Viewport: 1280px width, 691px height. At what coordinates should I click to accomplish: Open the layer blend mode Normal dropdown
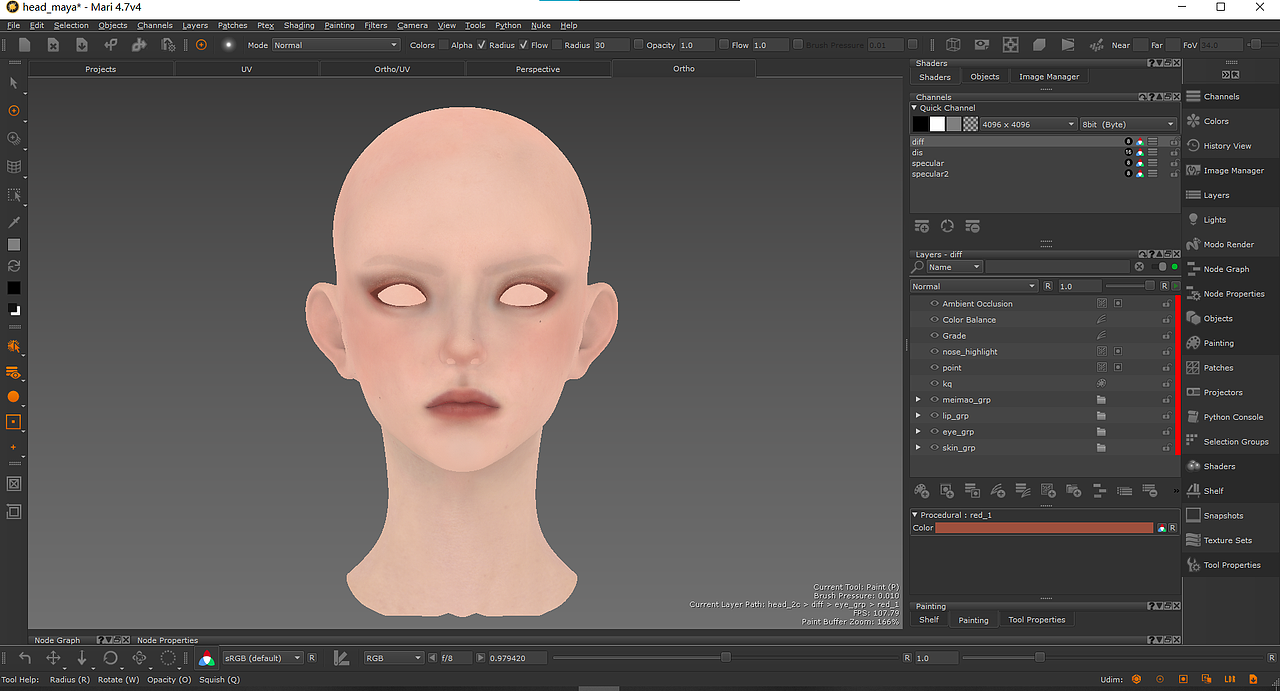[974, 286]
